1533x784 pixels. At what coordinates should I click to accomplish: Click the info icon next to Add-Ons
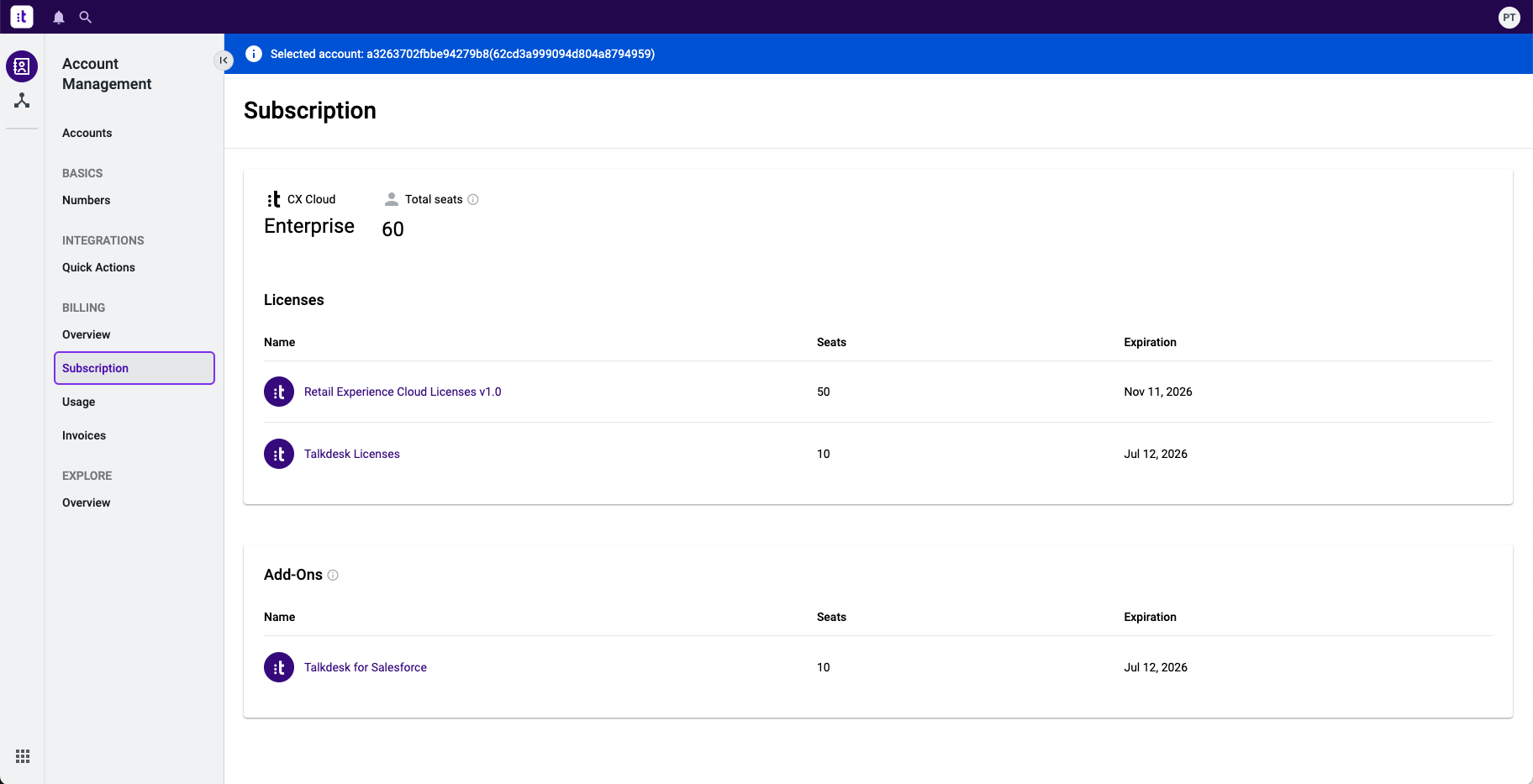click(333, 575)
